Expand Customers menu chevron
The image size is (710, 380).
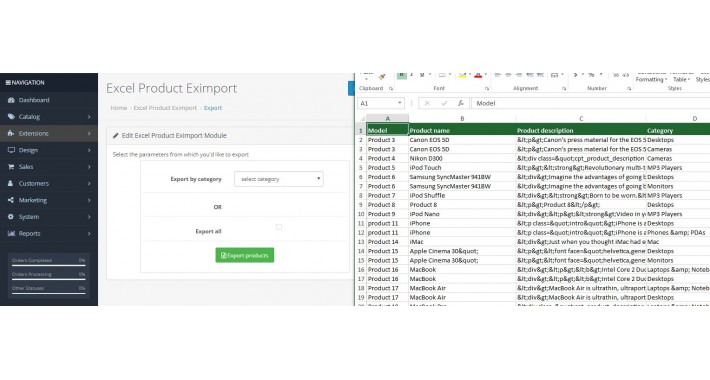coord(89,183)
